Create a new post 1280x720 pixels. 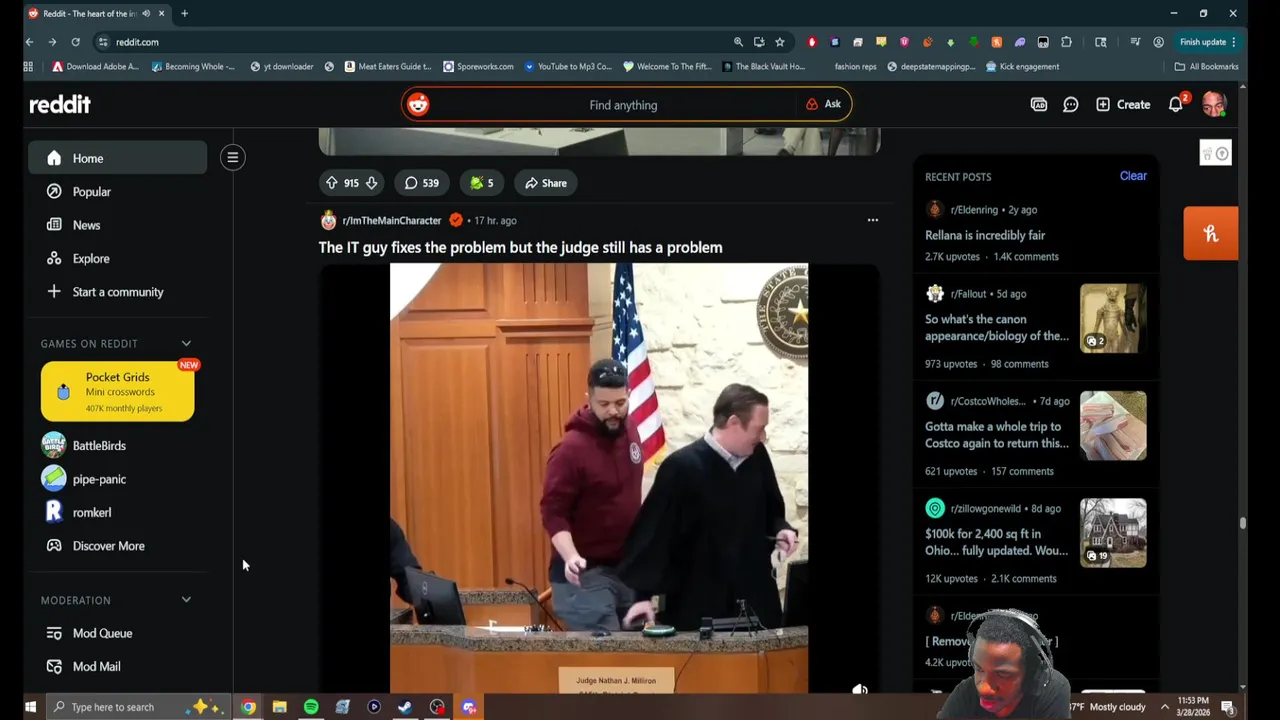click(1123, 104)
